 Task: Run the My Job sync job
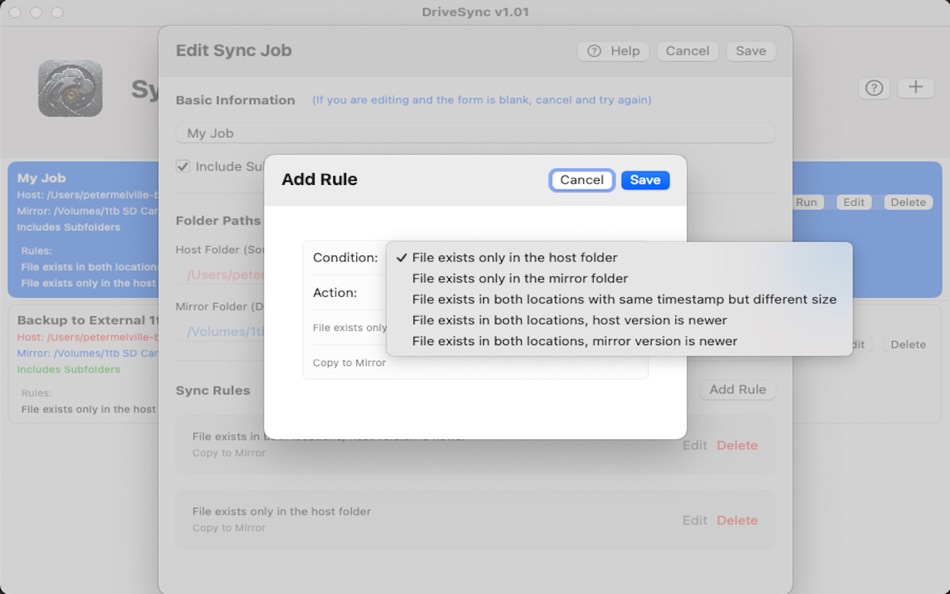pyautogui.click(x=805, y=201)
